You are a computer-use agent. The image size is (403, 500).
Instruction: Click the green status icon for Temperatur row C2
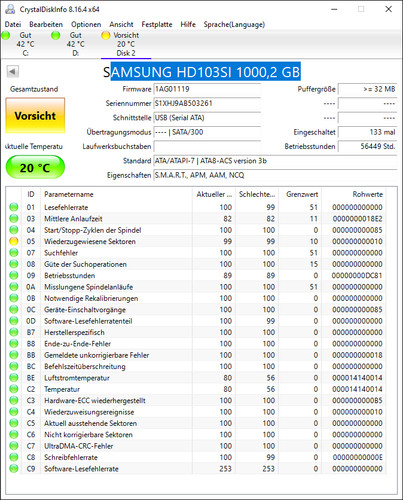point(14,389)
